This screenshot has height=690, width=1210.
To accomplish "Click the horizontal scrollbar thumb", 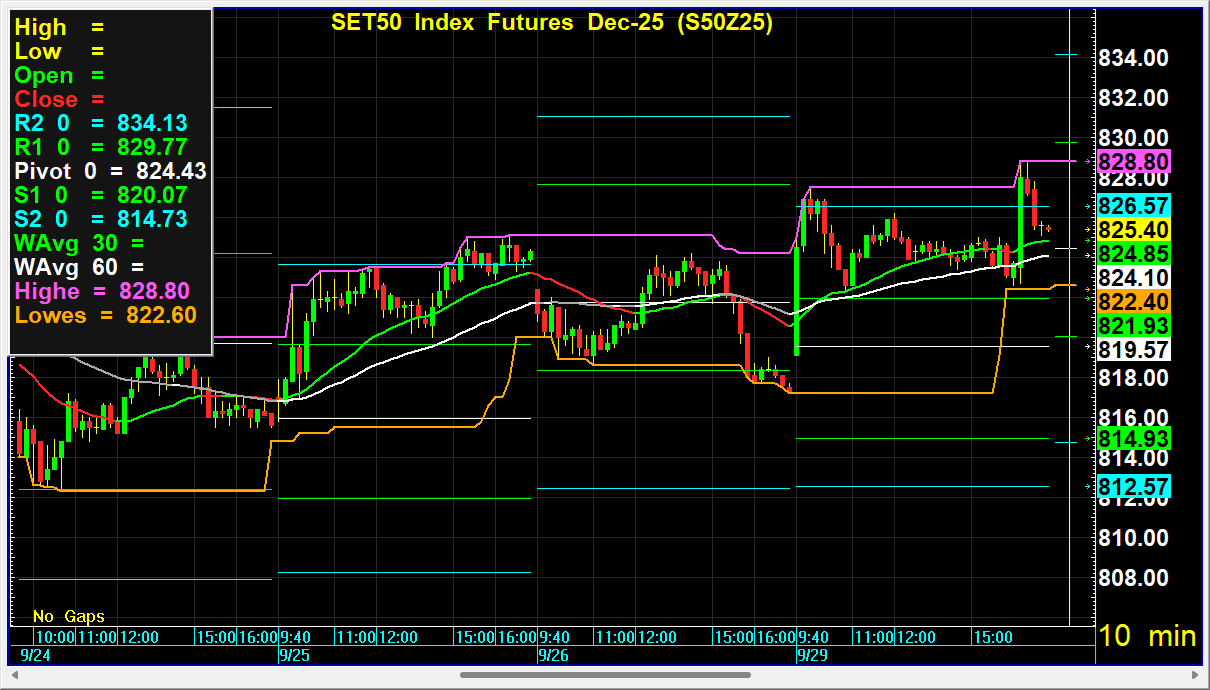I will [x=590, y=676].
